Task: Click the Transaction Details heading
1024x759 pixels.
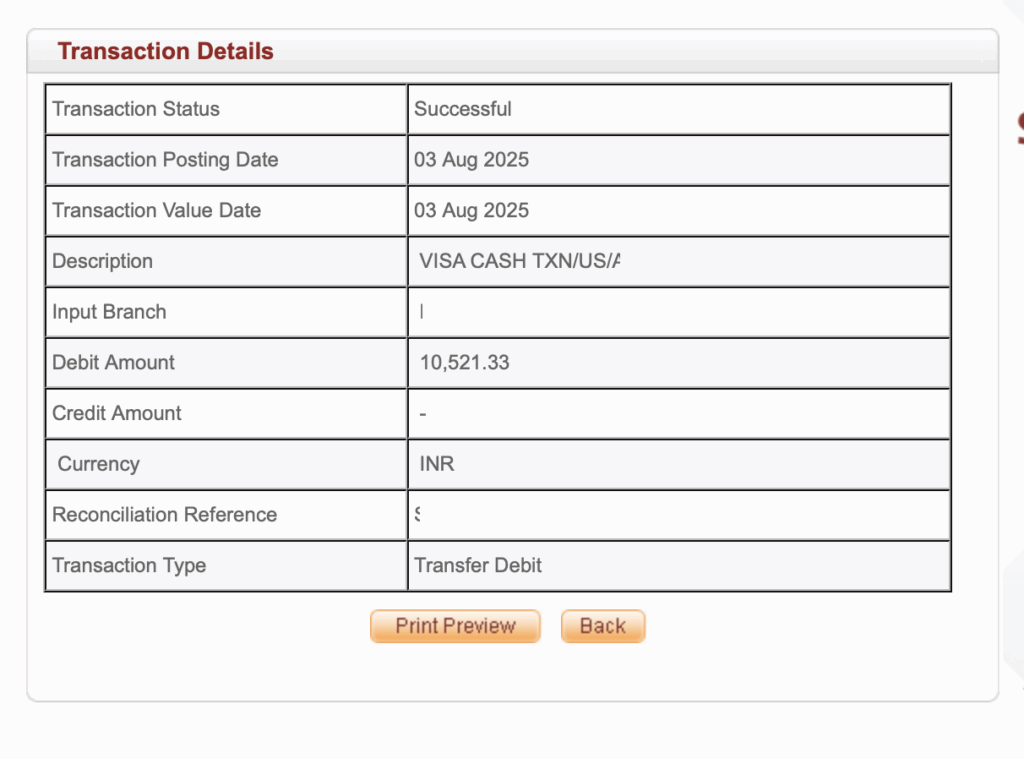Action: pyautogui.click(x=165, y=51)
